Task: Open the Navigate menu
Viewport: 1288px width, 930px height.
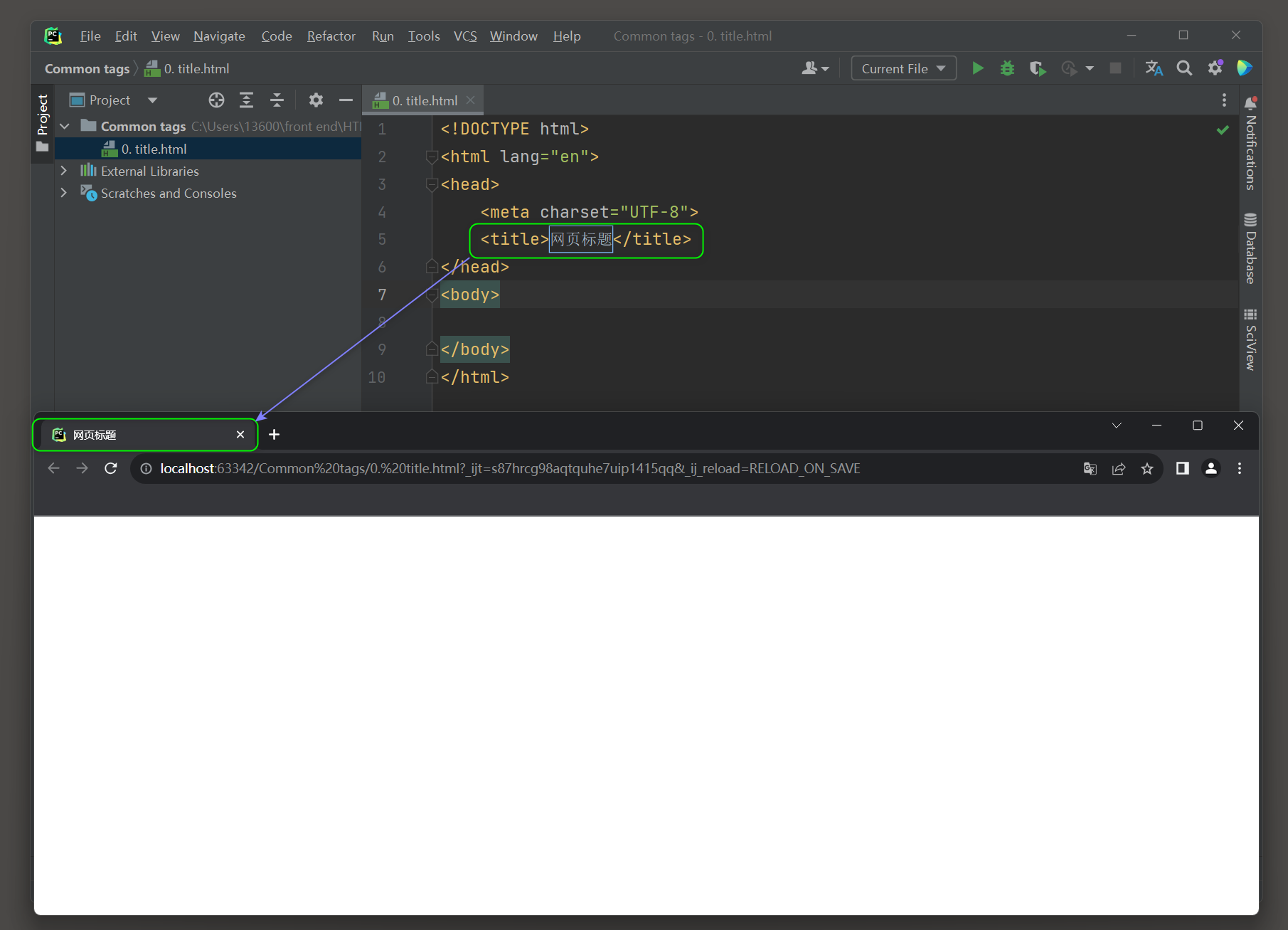Action: coord(219,36)
